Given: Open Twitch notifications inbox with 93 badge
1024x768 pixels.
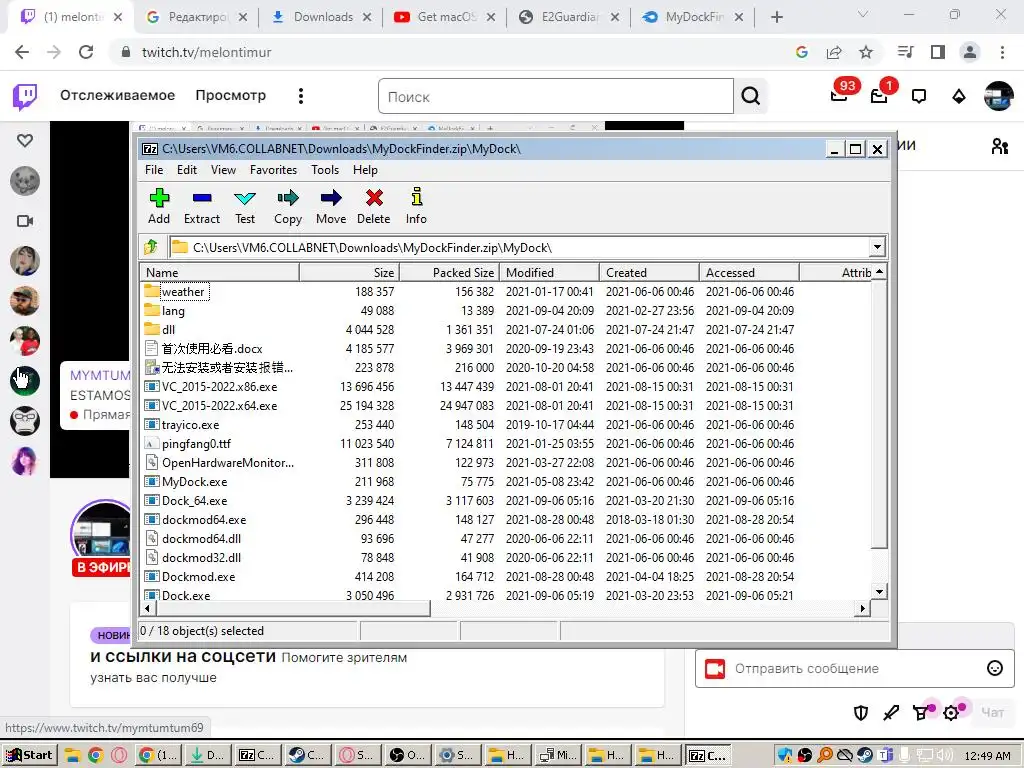Looking at the screenshot, I should click(840, 95).
